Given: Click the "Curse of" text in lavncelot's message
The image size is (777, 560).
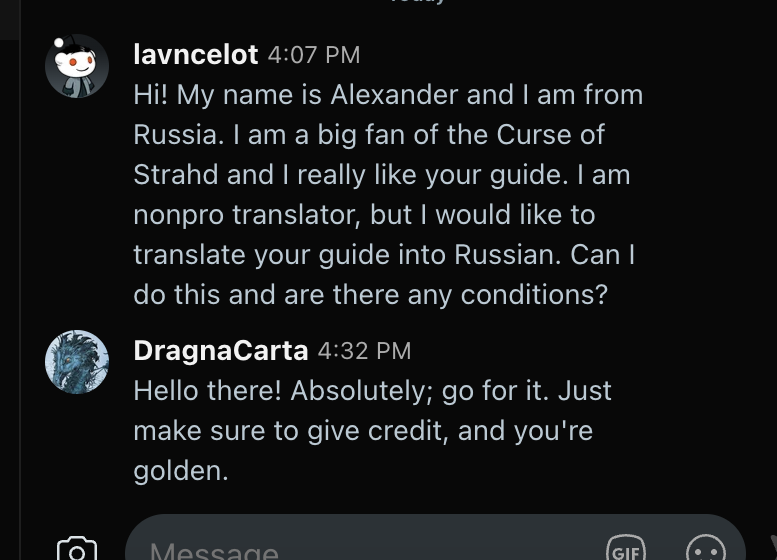Looking at the screenshot, I should [550, 134].
